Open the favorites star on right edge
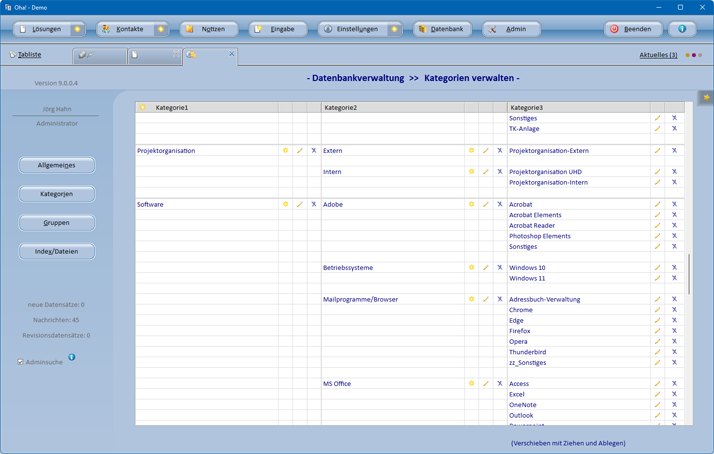This screenshot has height=454, width=714. click(x=706, y=98)
